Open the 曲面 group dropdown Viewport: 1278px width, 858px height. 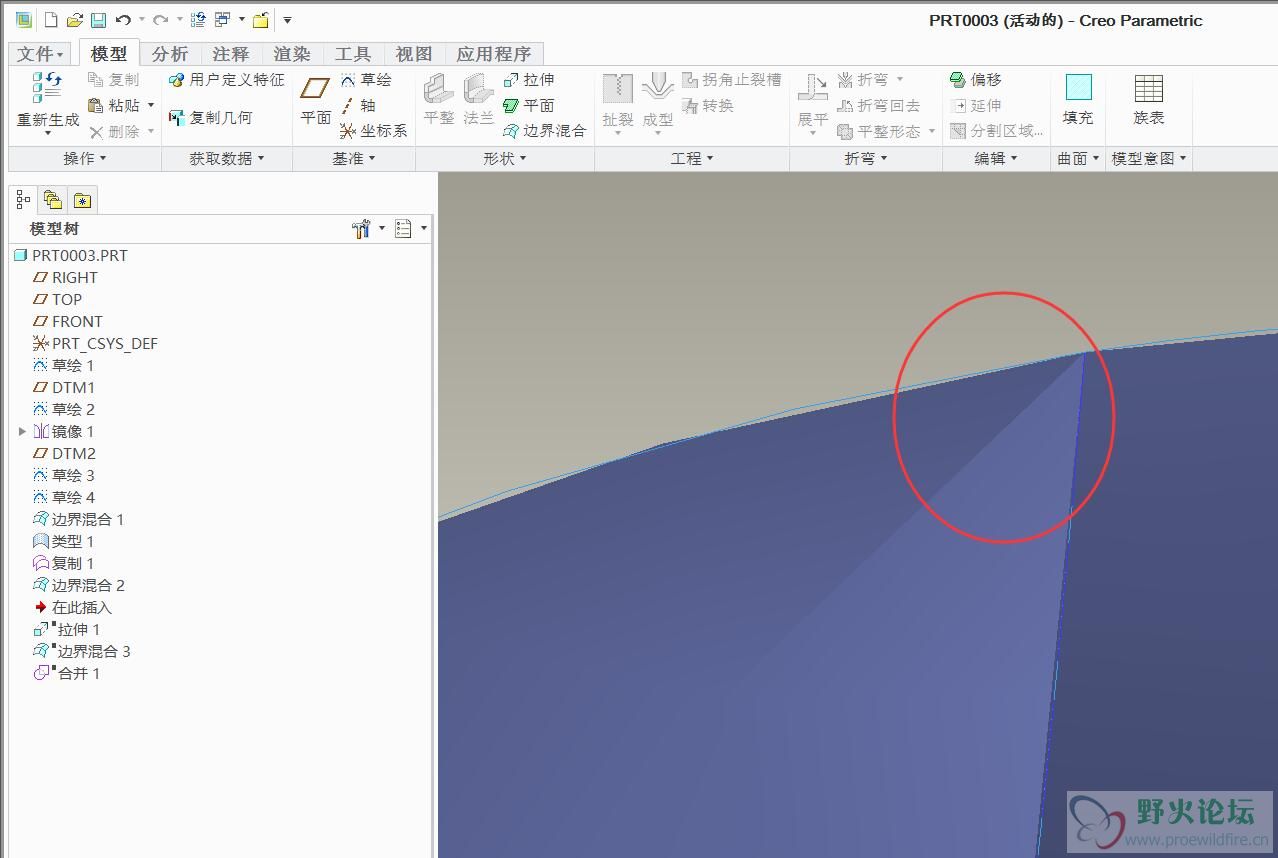tap(1079, 158)
